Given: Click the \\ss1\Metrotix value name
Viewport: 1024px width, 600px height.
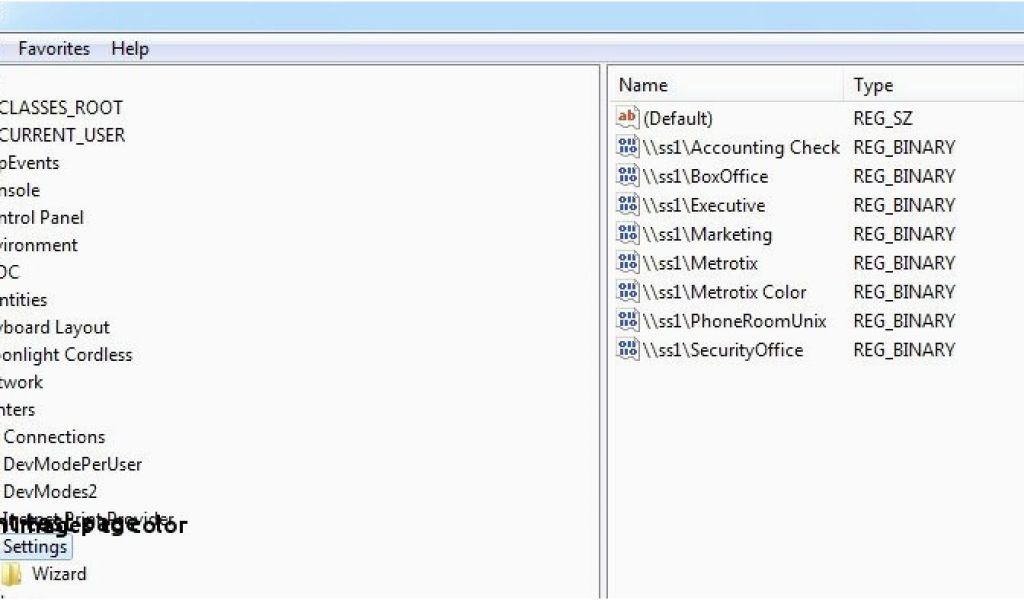Looking at the screenshot, I should (700, 263).
